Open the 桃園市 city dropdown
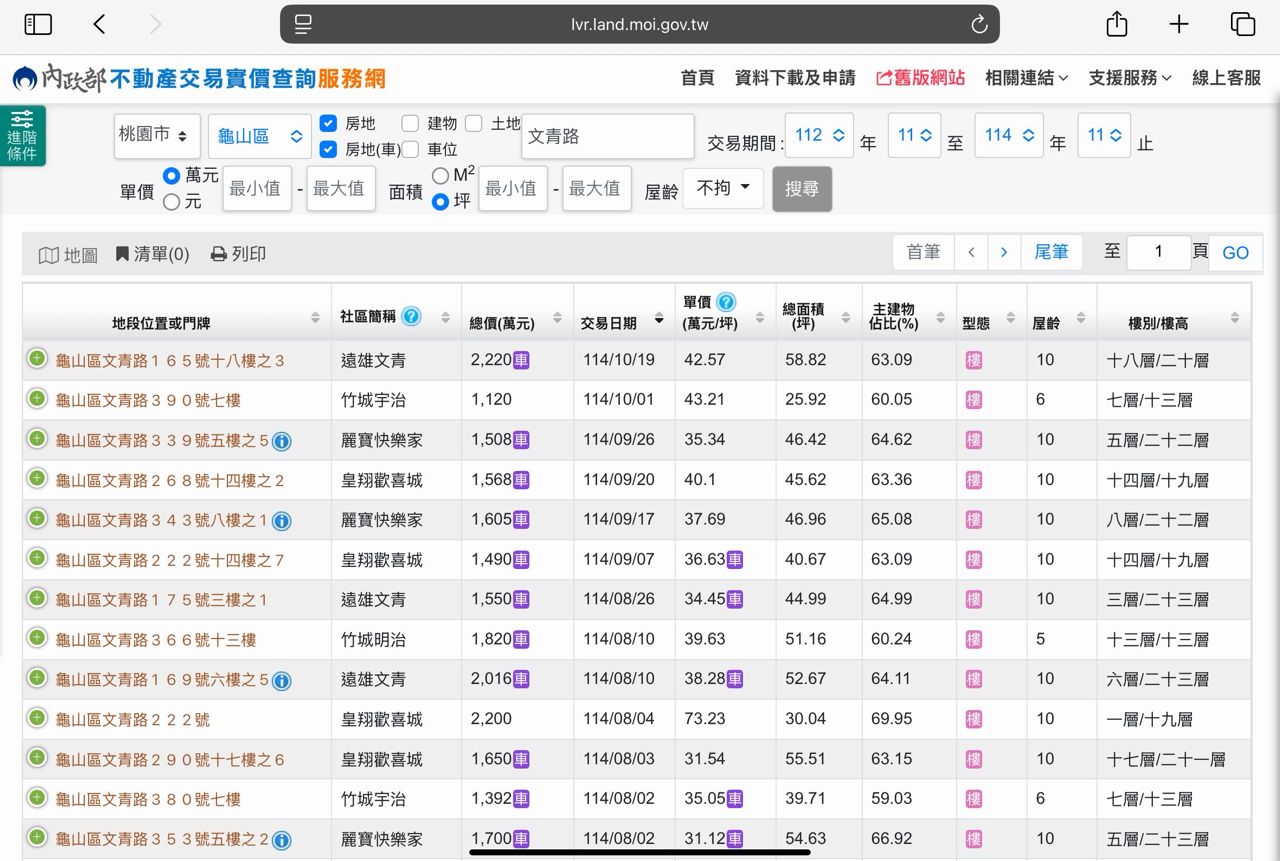This screenshot has height=861, width=1280. (157, 136)
